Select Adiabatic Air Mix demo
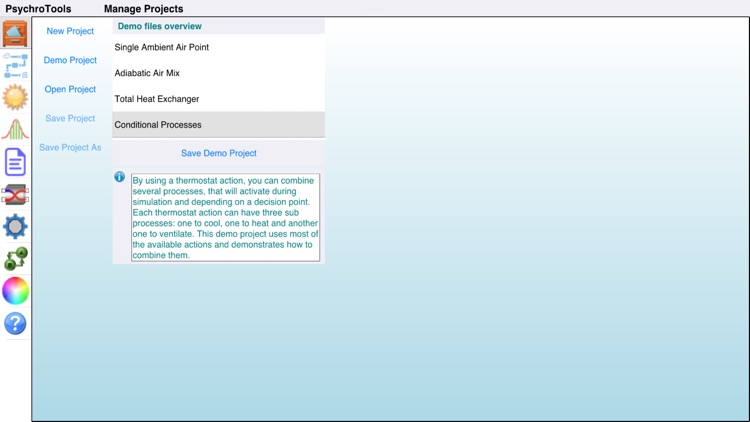 click(219, 73)
